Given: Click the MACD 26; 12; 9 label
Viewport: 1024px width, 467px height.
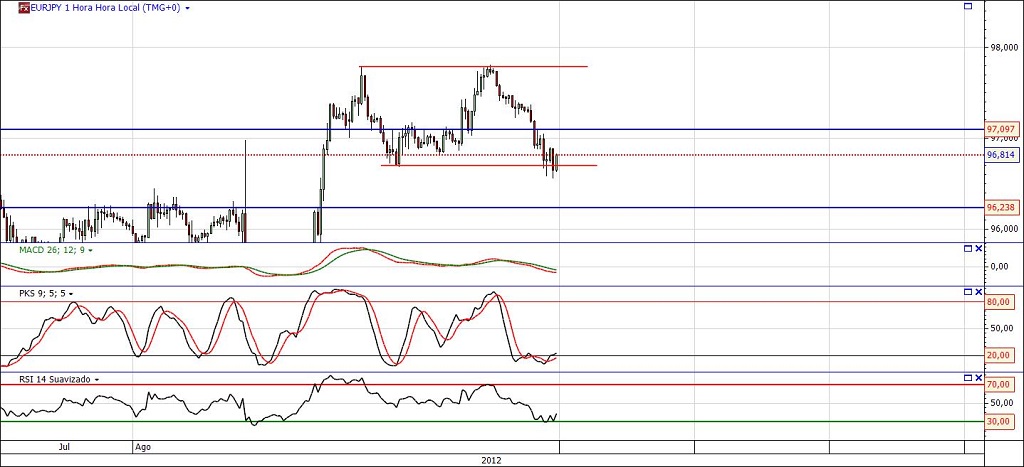Looking at the screenshot, I should point(52,250).
